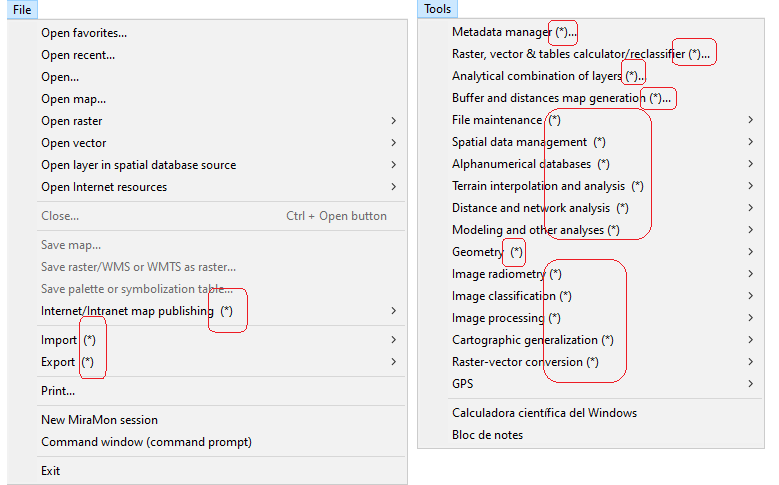This screenshot has height=485, width=779.
Task: Open Command window (command prompt)
Action: coord(146,442)
